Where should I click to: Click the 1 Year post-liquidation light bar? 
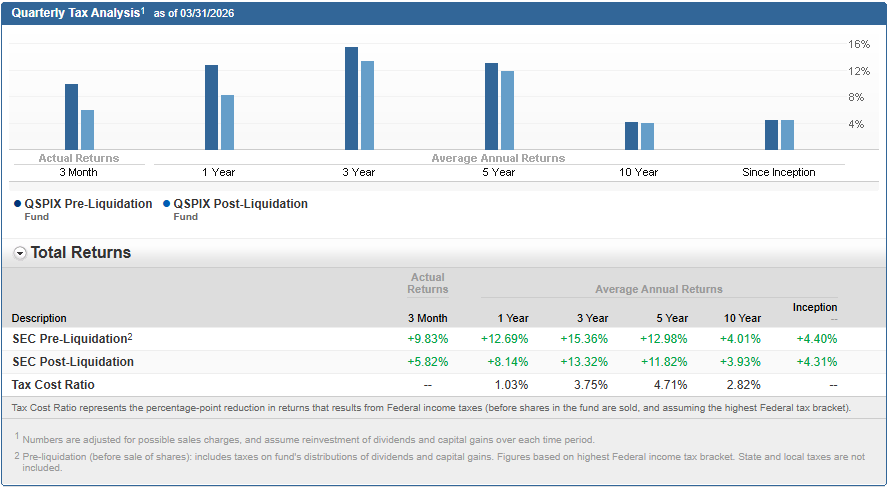(227, 122)
